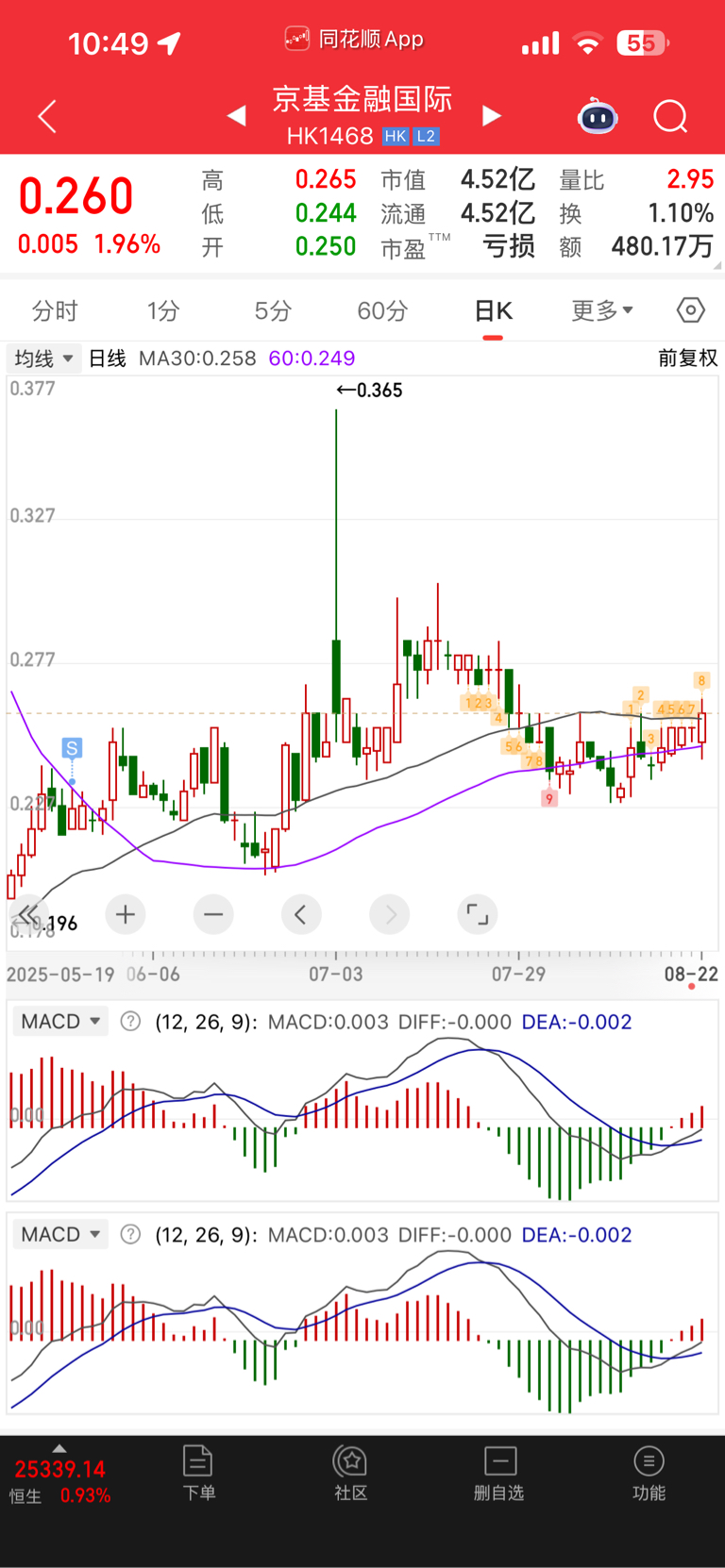This screenshot has height=1568, width=725.
Task: Select the 分时 timeline tab
Action: (x=55, y=310)
